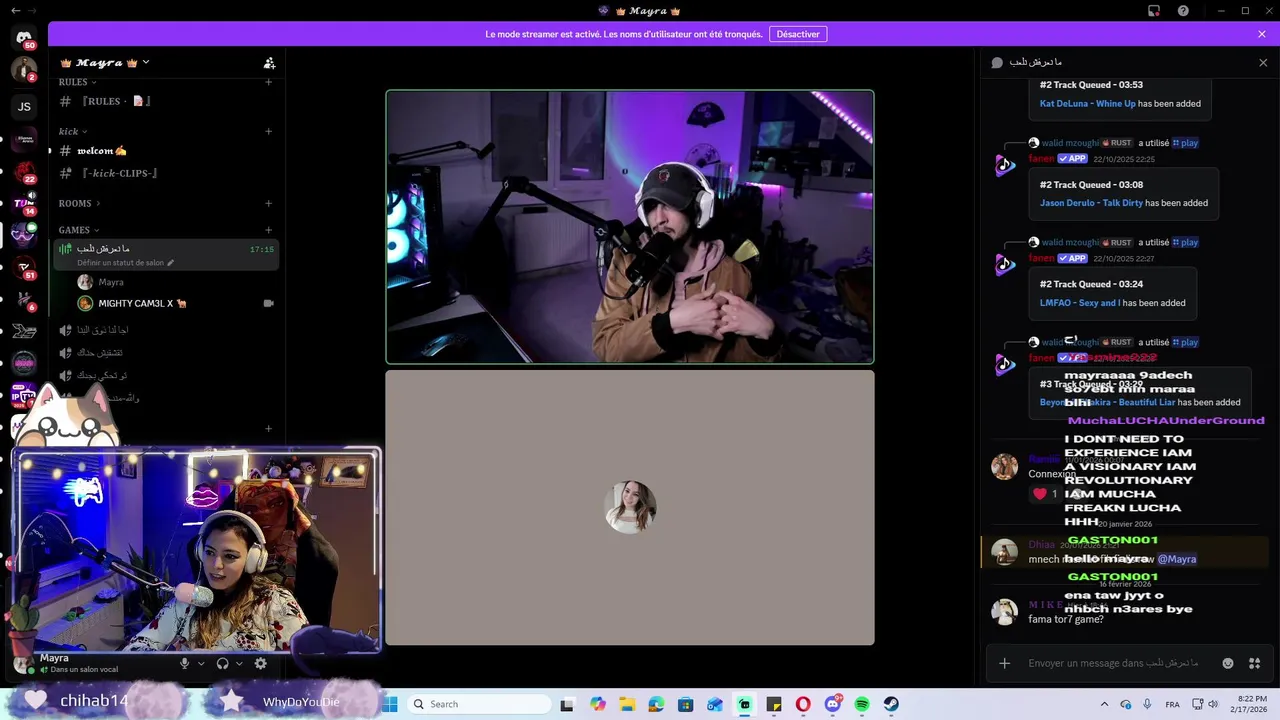
Task: Open server with 51 notification badge
Action: [24, 268]
